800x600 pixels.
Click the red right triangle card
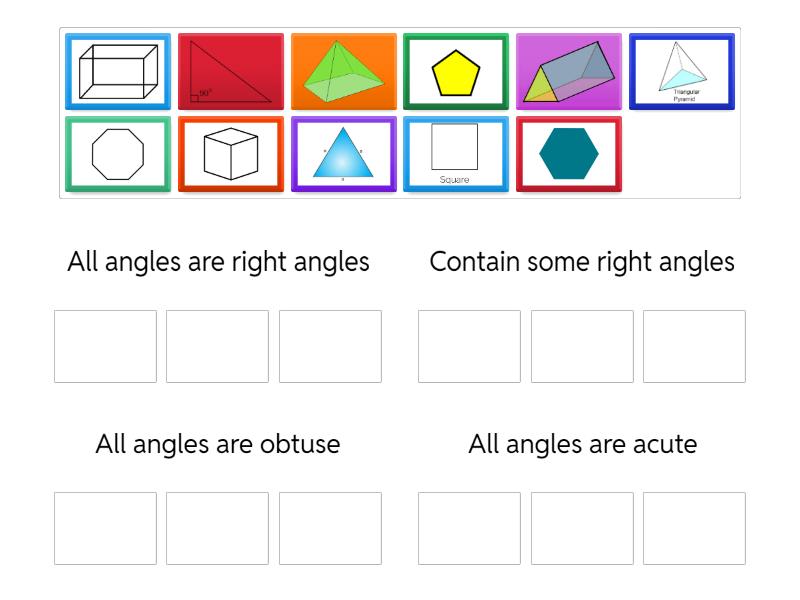tap(231, 71)
